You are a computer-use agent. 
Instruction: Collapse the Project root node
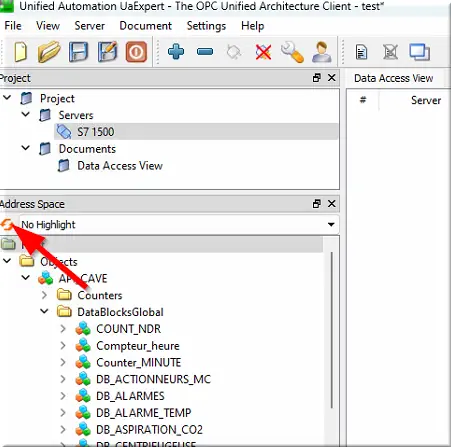[7, 98]
